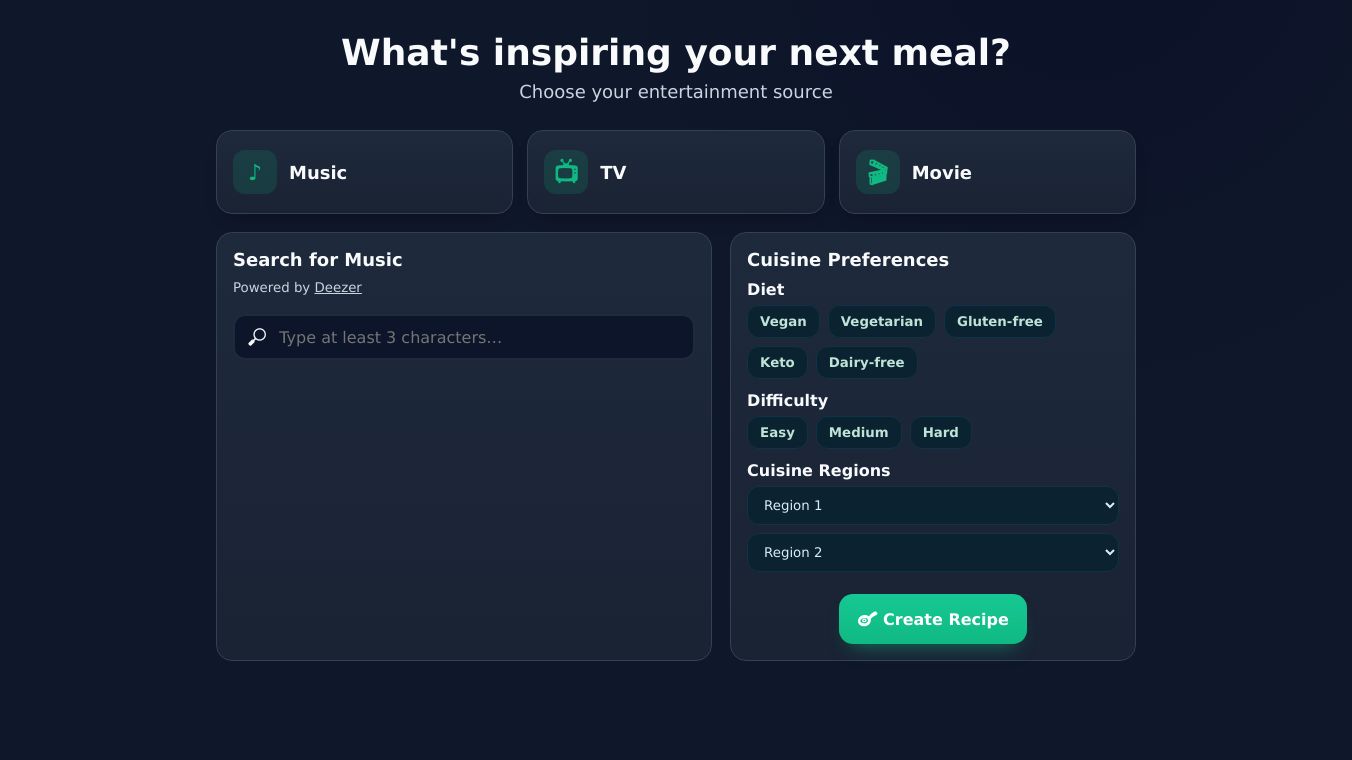Open the Region 1 dropdown
The image size is (1352, 760).
tap(932, 505)
